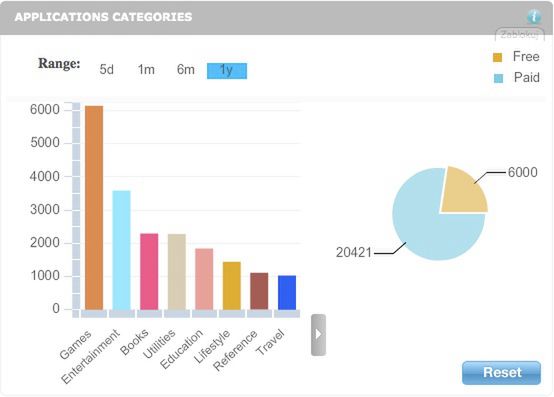
Task: Click the salmon Education bar
Action: point(204,279)
